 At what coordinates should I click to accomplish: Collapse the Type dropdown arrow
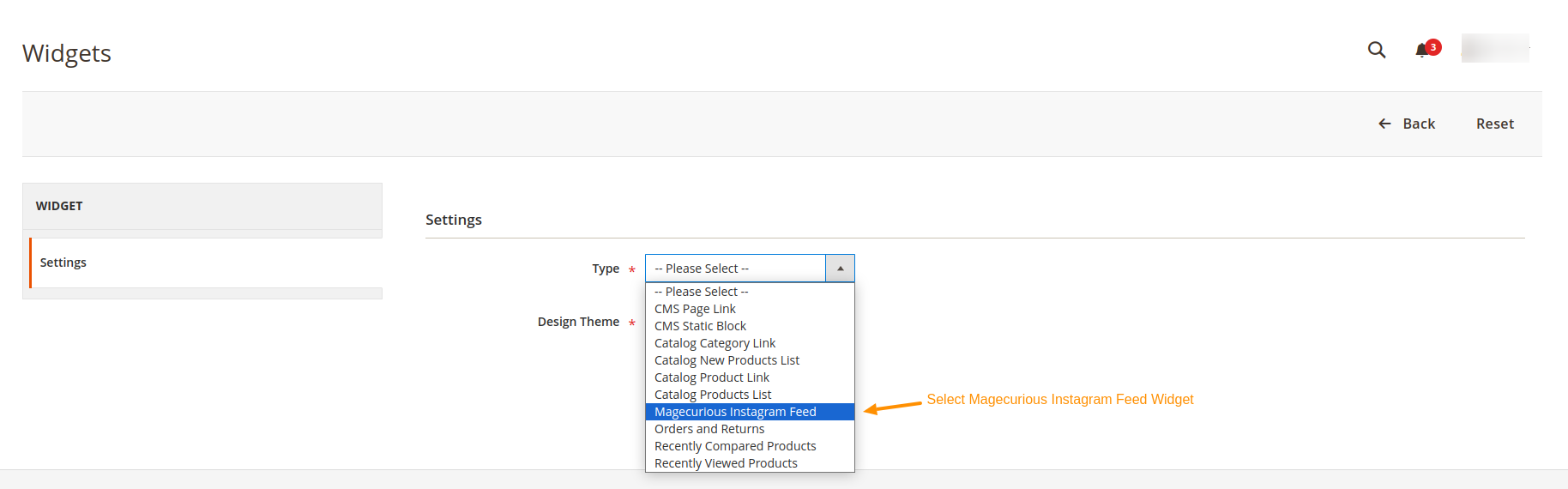840,269
